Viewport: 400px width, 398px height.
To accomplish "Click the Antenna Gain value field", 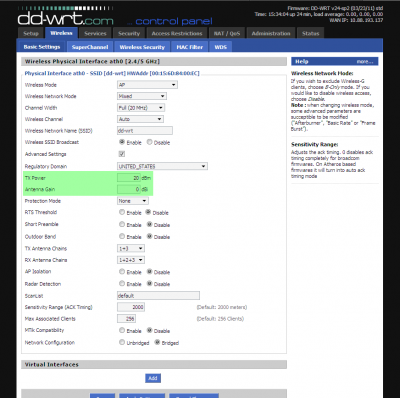I will click(x=129, y=189).
